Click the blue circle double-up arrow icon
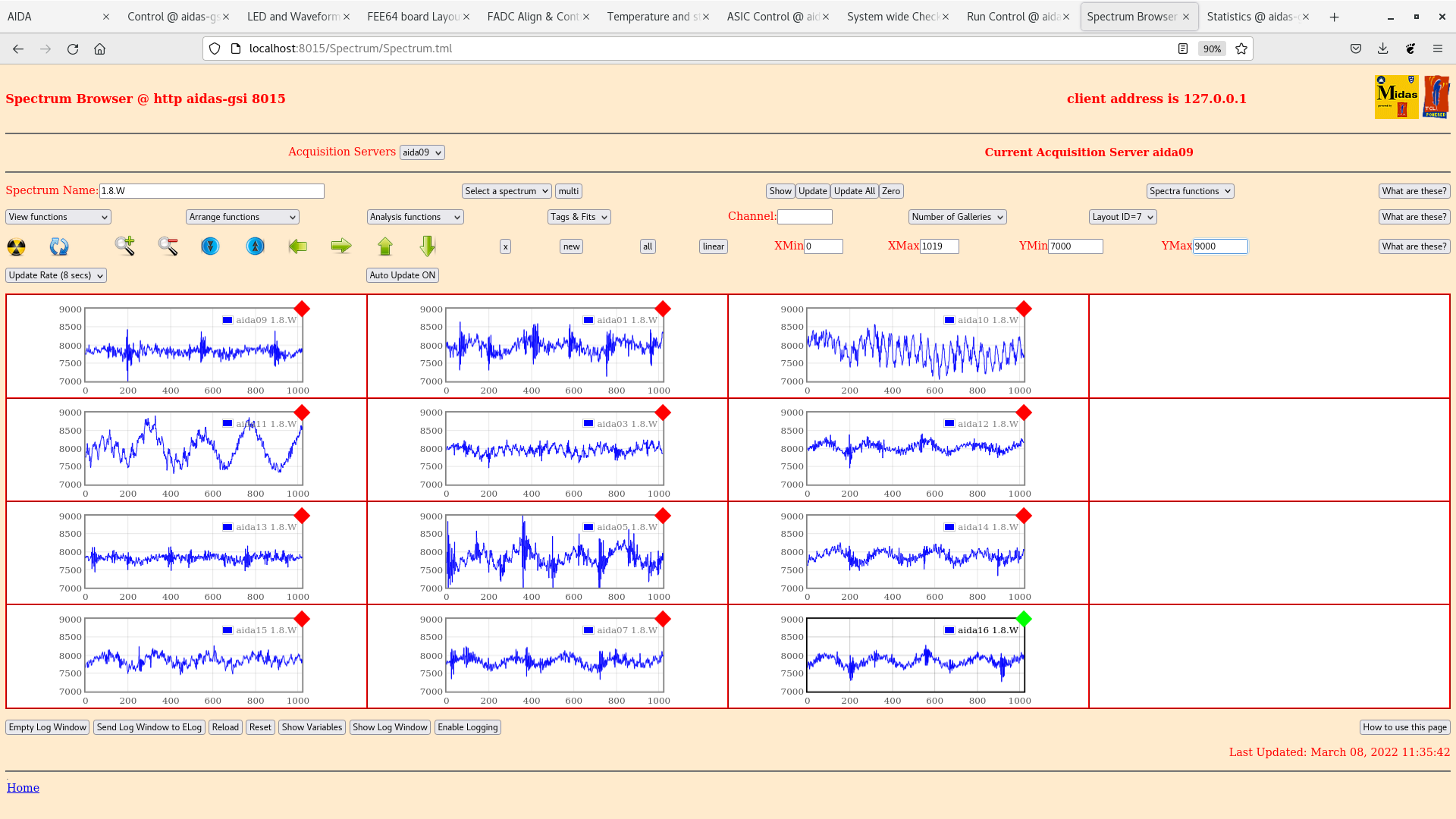Screen dimensions: 1456x819 [x=256, y=246]
